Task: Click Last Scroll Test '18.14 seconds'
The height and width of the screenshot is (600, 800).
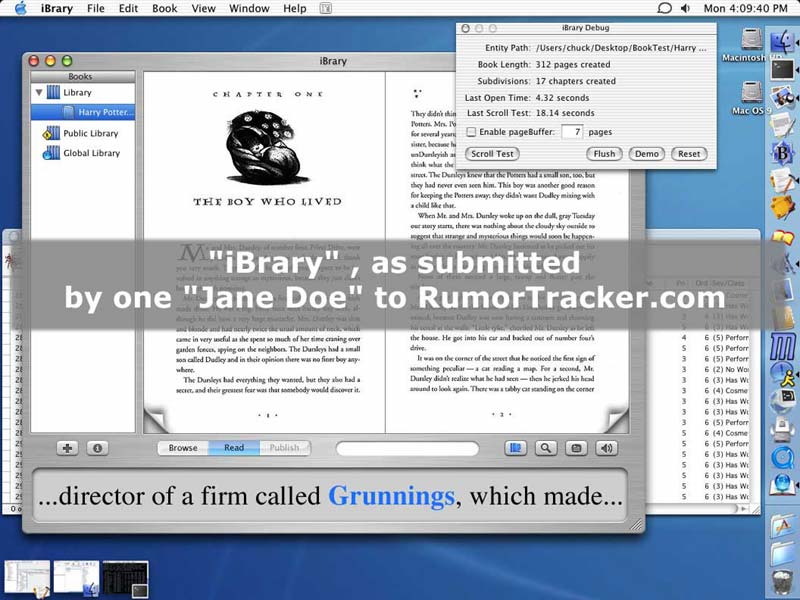Action: (x=565, y=113)
